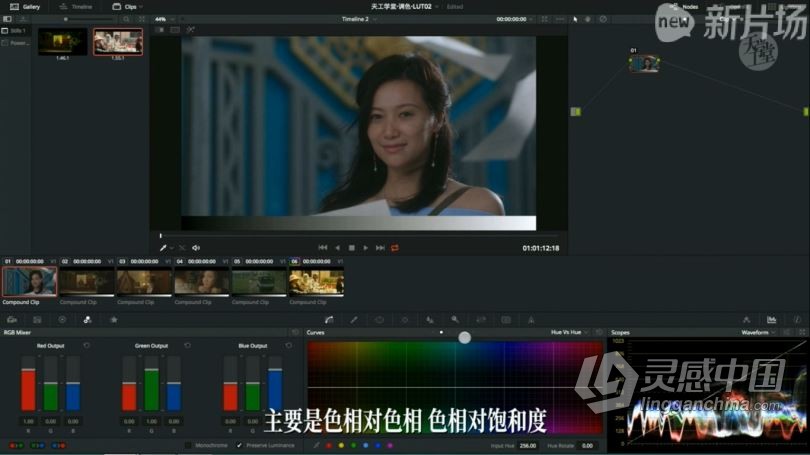The image size is (810, 455).
Task: Reset the Curves palette
Action: click(599, 333)
